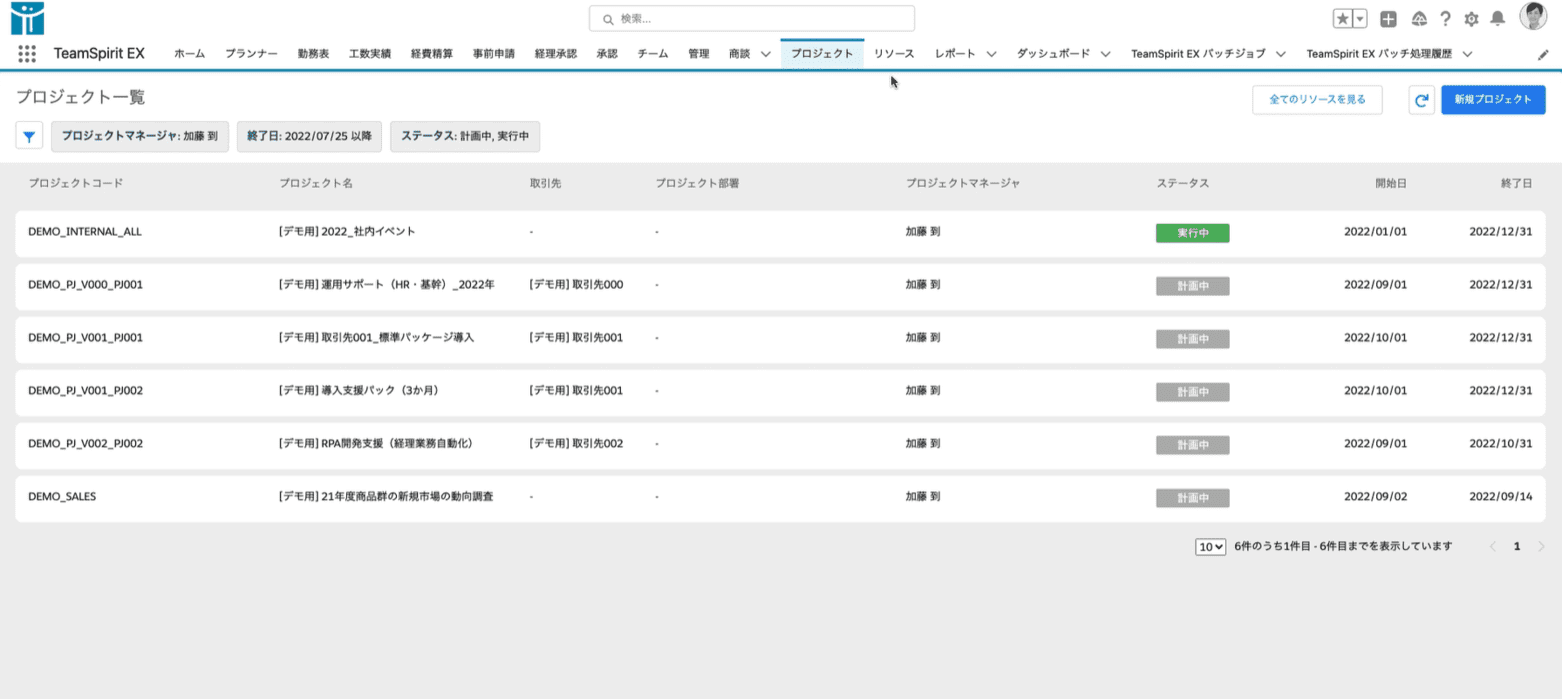The width and height of the screenshot is (1562, 699).
Task: Switch to the リソース tab
Action: pyautogui.click(x=893, y=54)
